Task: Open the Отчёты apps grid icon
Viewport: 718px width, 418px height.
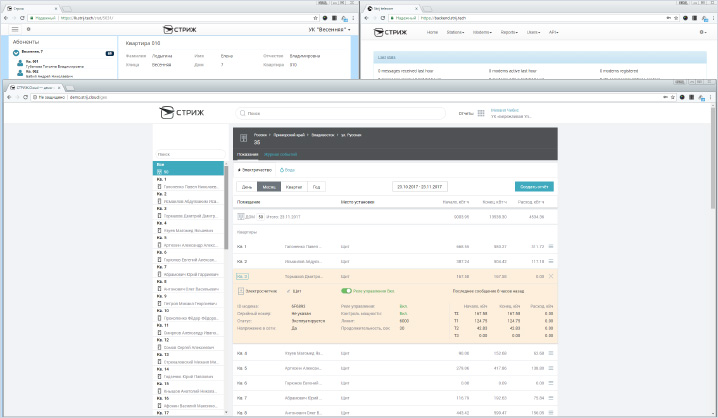Action: [481, 113]
